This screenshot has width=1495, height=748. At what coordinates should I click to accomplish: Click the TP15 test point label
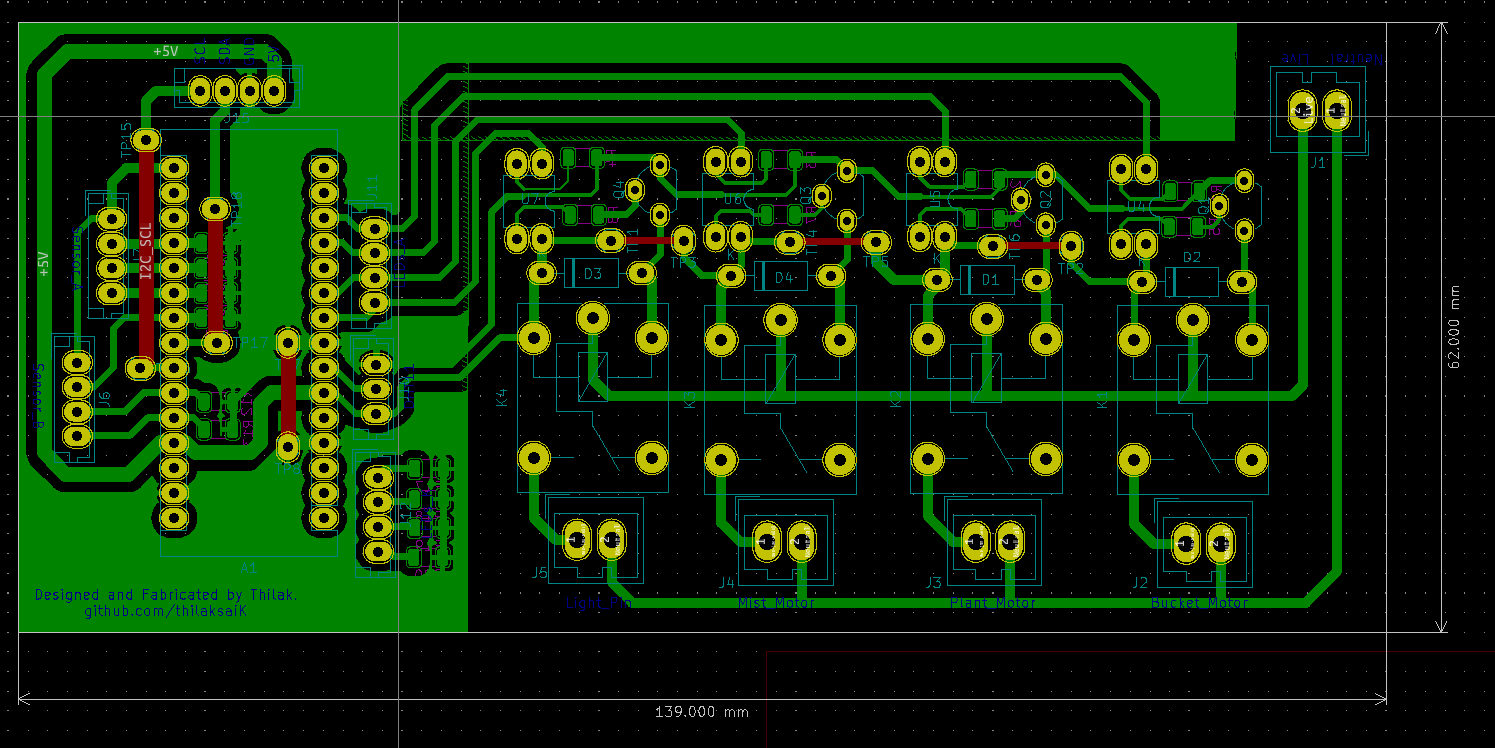point(126,139)
